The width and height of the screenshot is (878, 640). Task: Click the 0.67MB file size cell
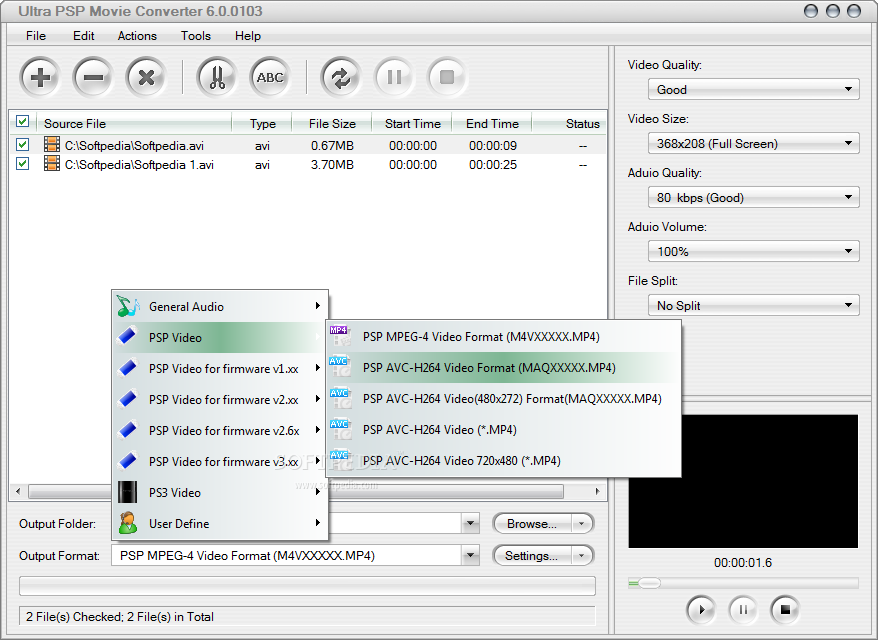(x=332, y=146)
